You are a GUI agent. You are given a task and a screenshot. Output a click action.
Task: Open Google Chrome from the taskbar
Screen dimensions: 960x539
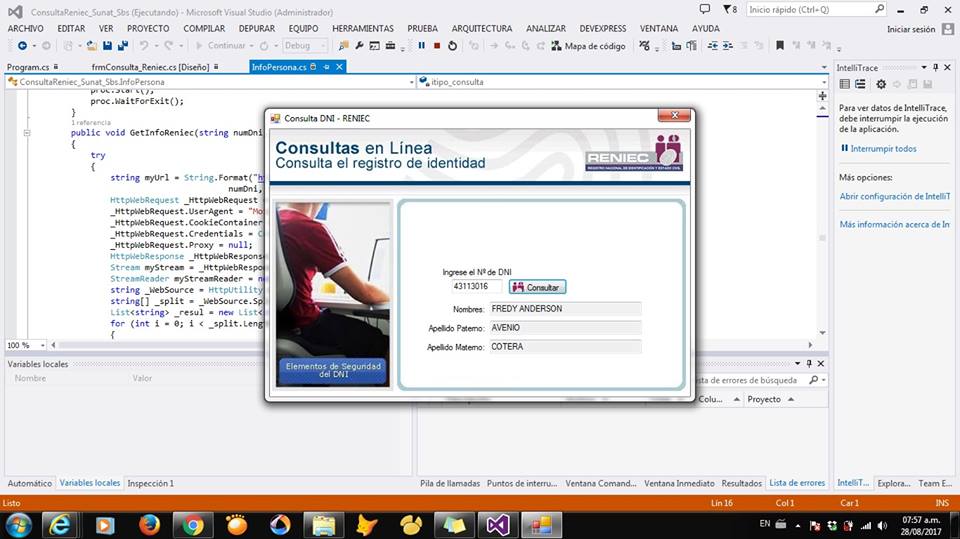(192, 525)
